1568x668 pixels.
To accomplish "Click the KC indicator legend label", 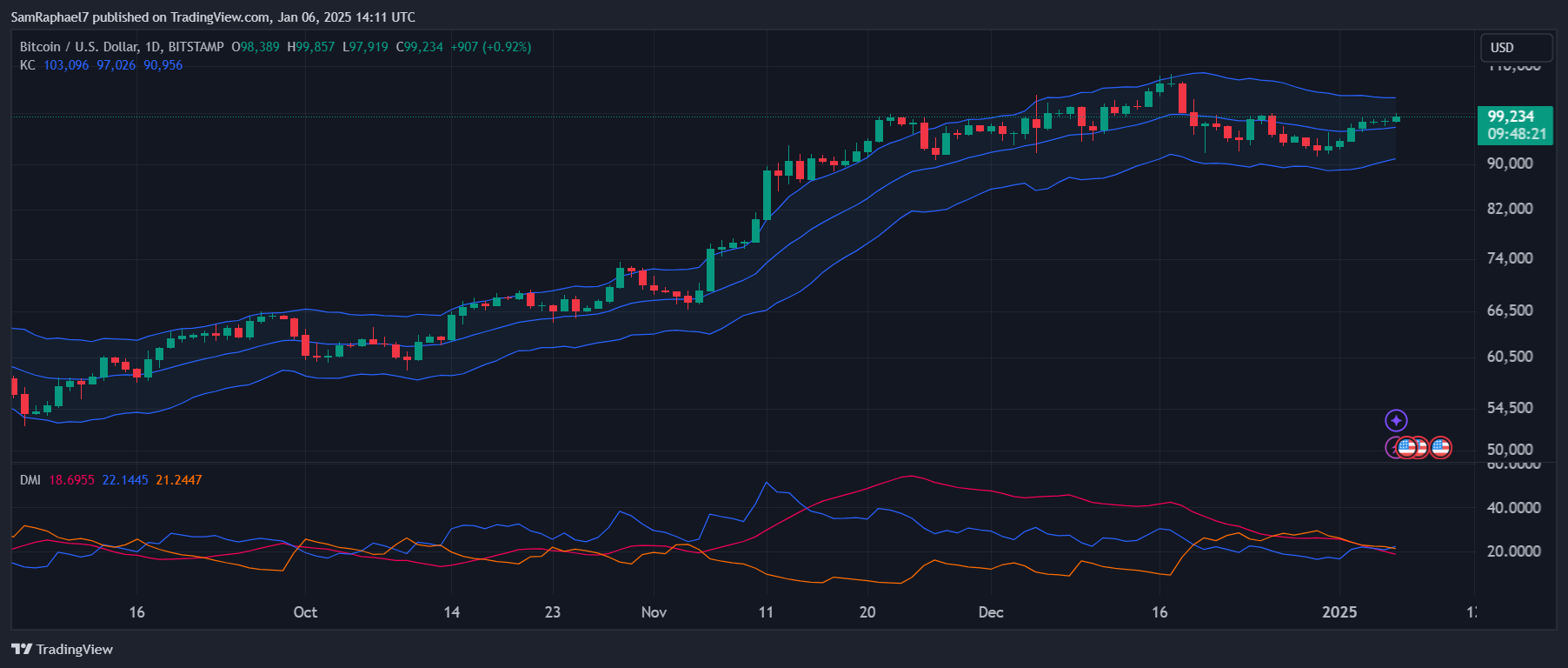I will tap(28, 65).
